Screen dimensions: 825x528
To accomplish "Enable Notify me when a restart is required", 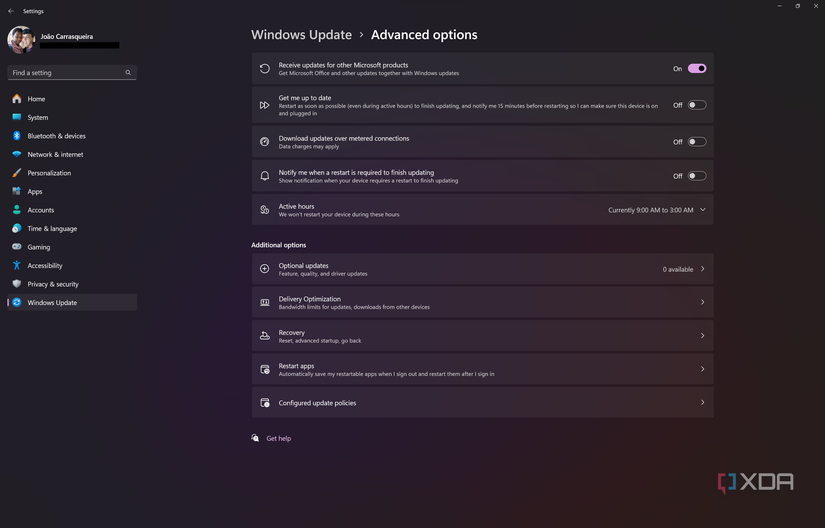I will tap(697, 176).
